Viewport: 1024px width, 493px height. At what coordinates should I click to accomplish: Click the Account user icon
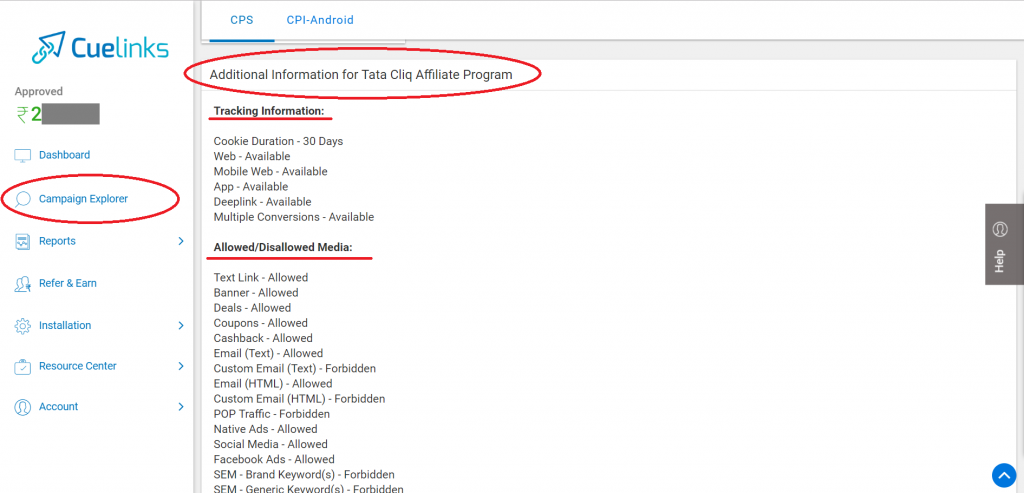(x=23, y=407)
